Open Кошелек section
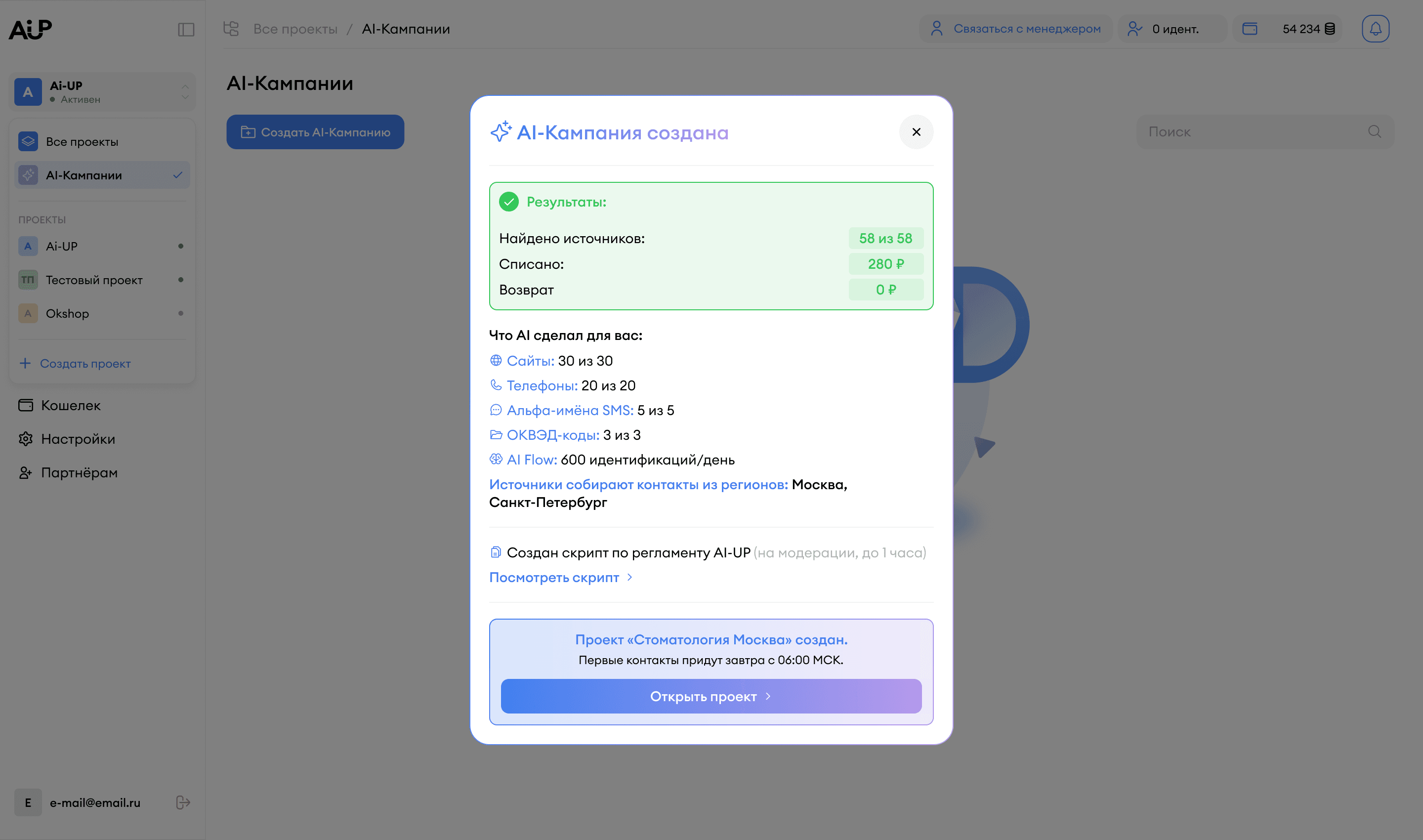 tap(59, 405)
